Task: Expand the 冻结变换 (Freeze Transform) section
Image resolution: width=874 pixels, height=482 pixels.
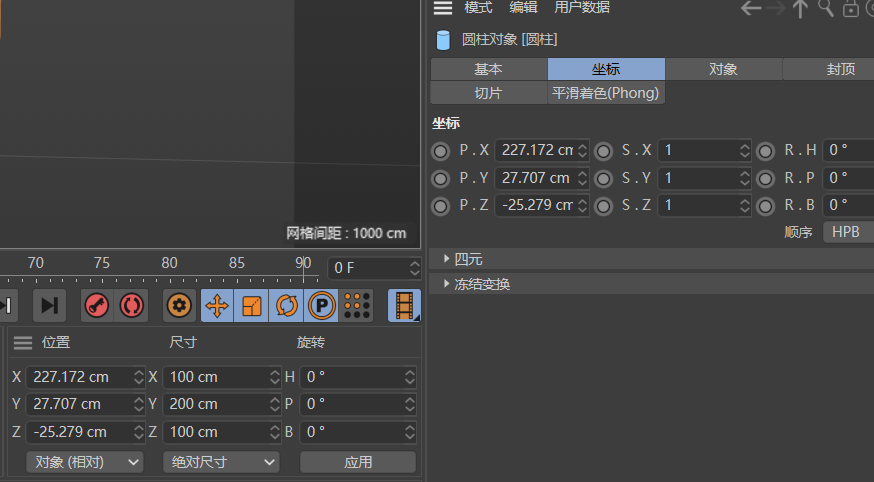Action: tap(481, 284)
